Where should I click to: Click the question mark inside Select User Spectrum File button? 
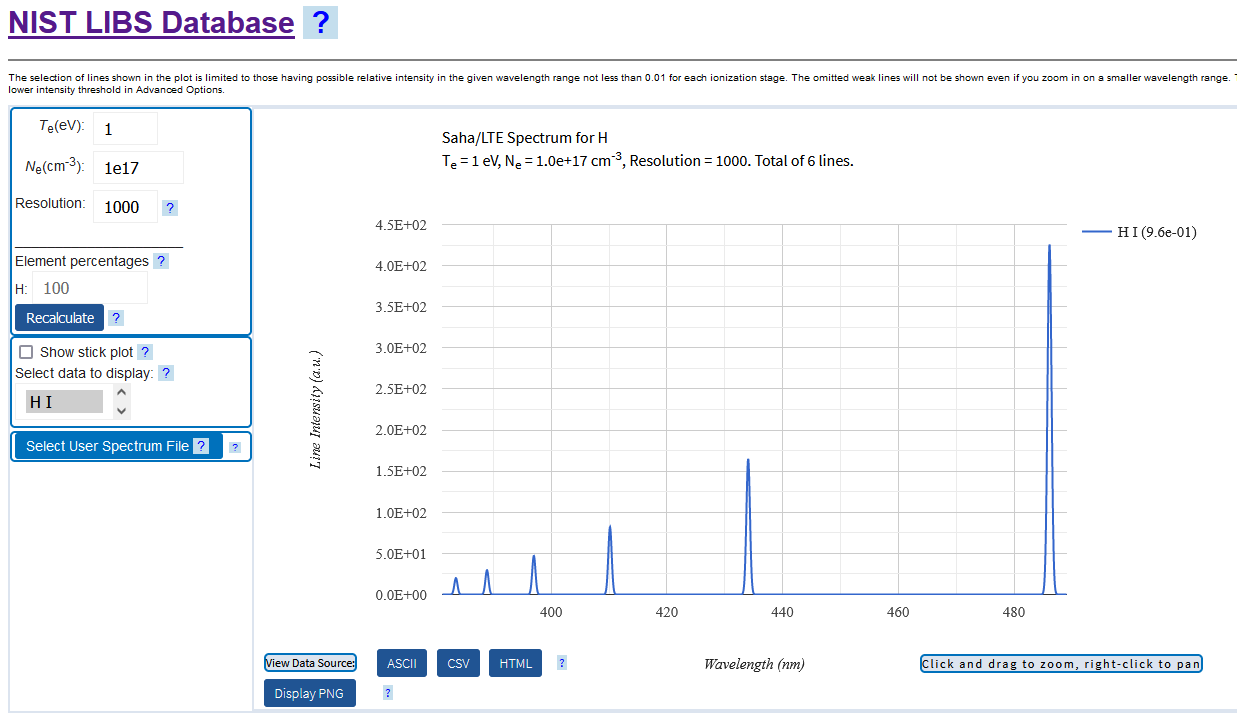tap(202, 446)
